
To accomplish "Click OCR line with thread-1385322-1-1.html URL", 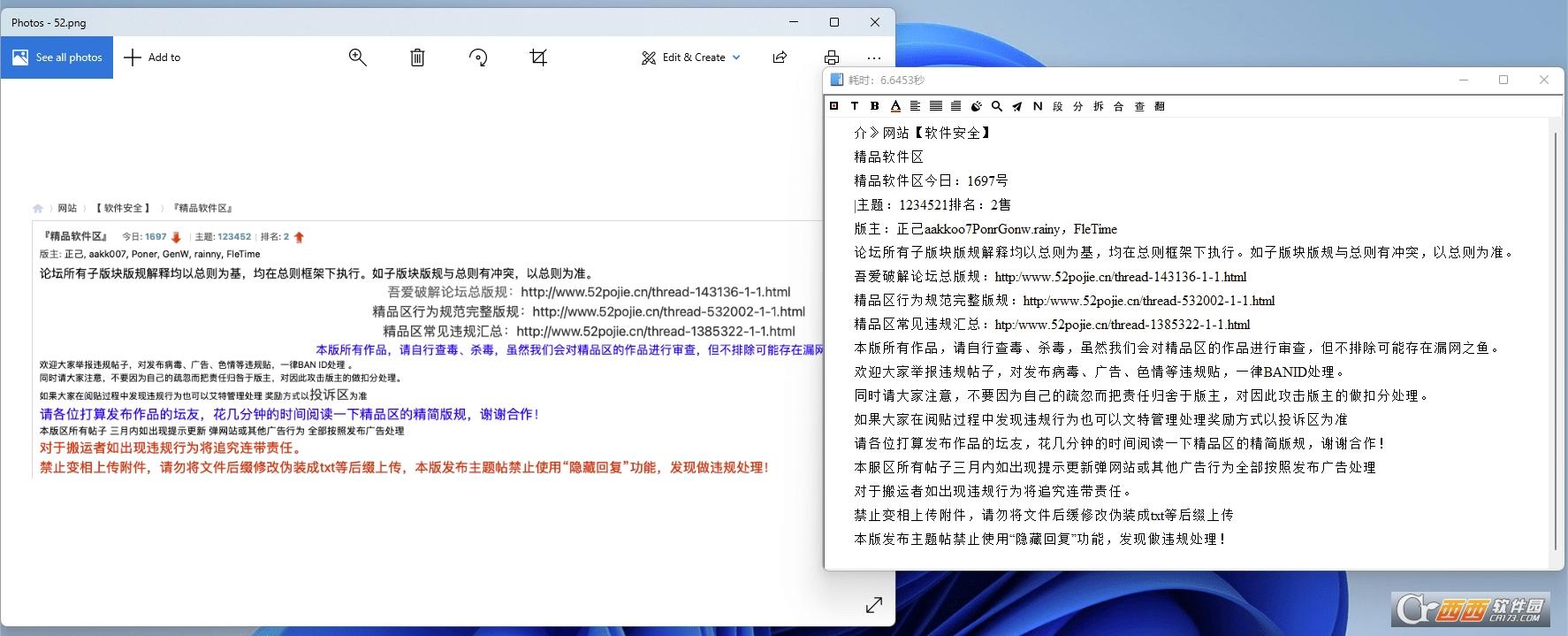I will coord(1052,324).
